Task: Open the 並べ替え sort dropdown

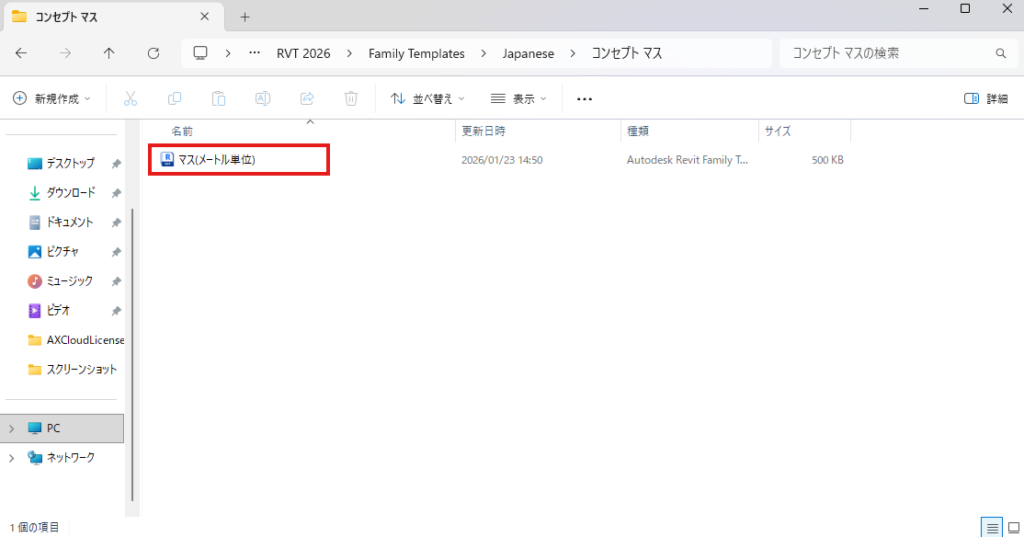Action: click(428, 99)
